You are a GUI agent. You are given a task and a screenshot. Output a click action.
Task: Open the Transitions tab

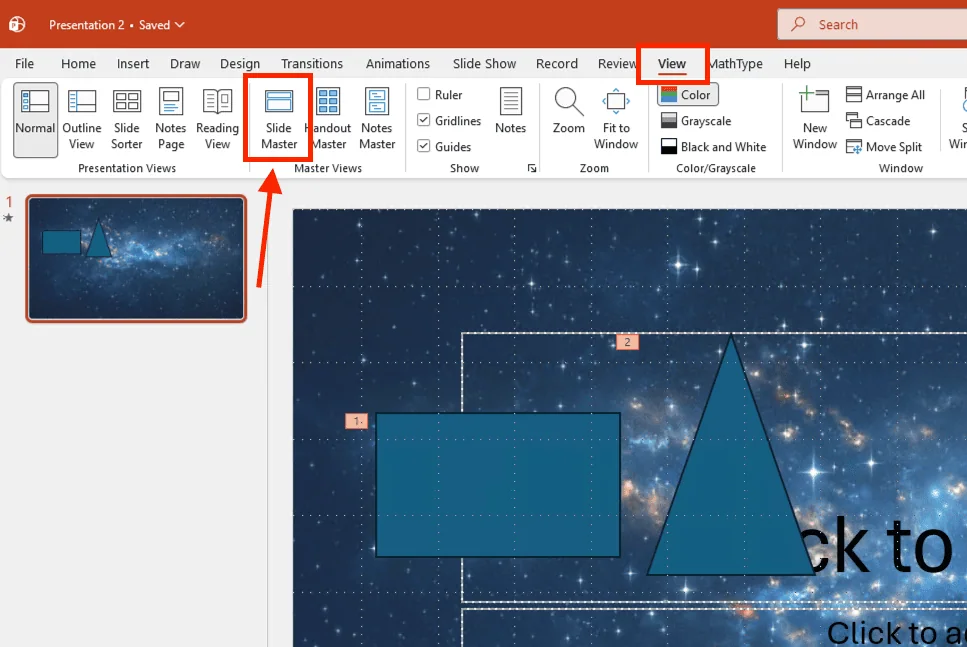pyautogui.click(x=311, y=64)
